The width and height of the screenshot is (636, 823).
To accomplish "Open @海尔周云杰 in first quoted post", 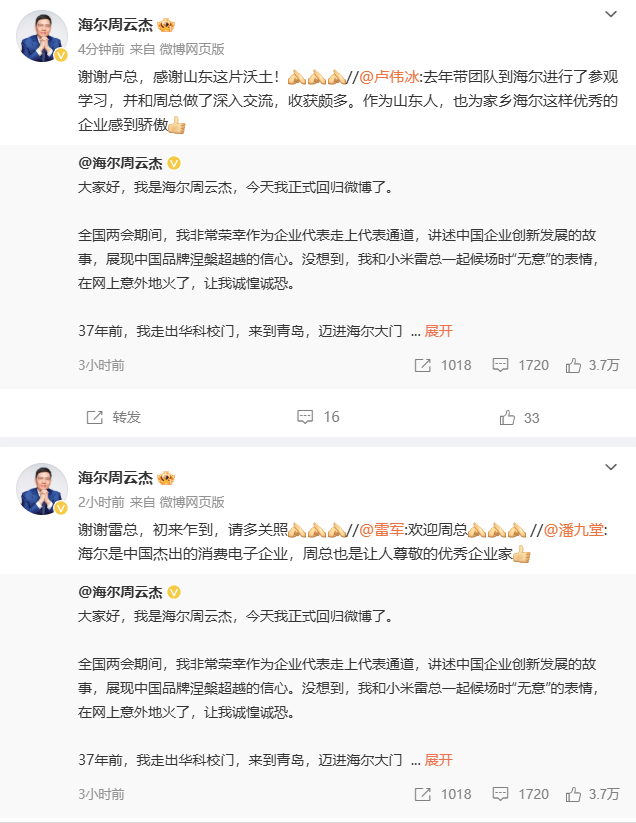I will [x=120, y=163].
